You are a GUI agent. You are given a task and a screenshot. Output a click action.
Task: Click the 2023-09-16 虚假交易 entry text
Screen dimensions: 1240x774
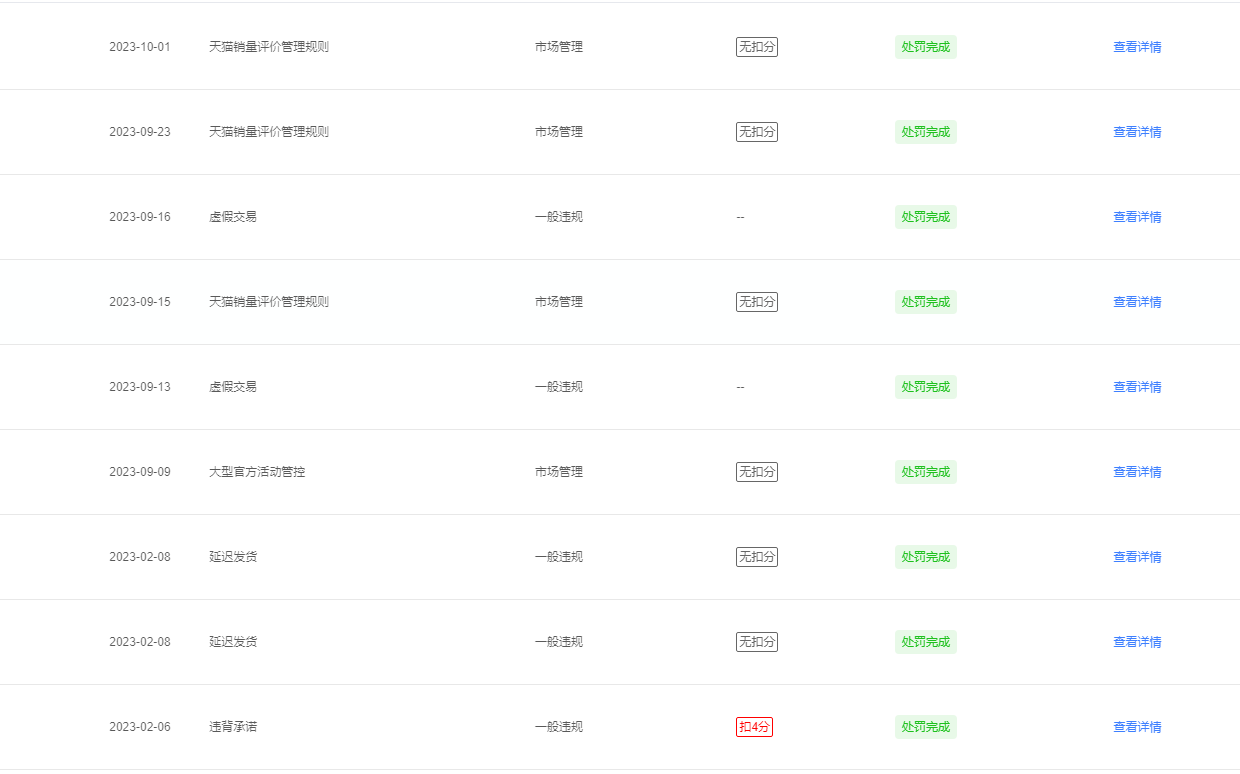(233, 217)
